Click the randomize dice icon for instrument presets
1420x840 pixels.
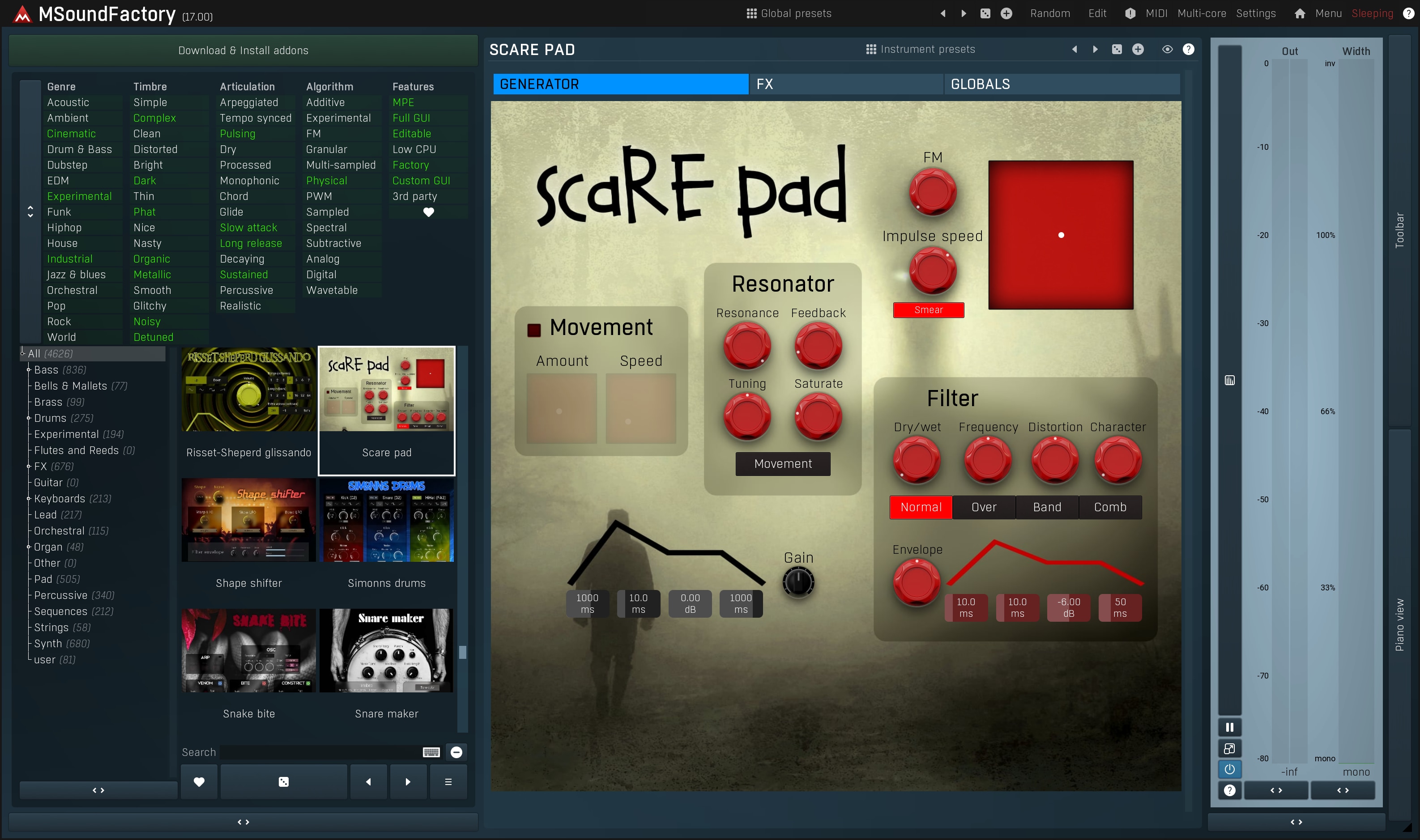[x=1117, y=50]
